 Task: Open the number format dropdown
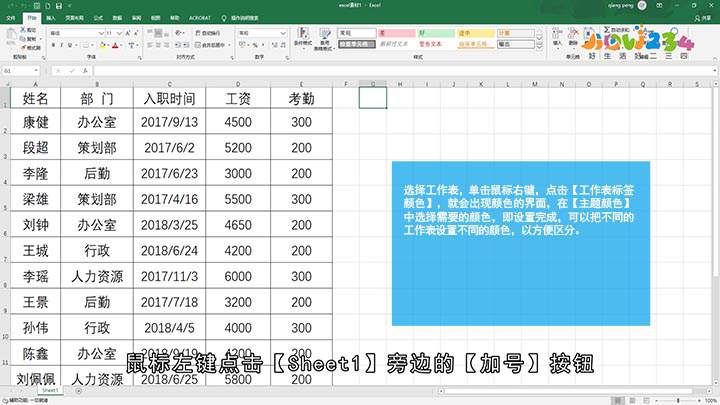pos(283,33)
